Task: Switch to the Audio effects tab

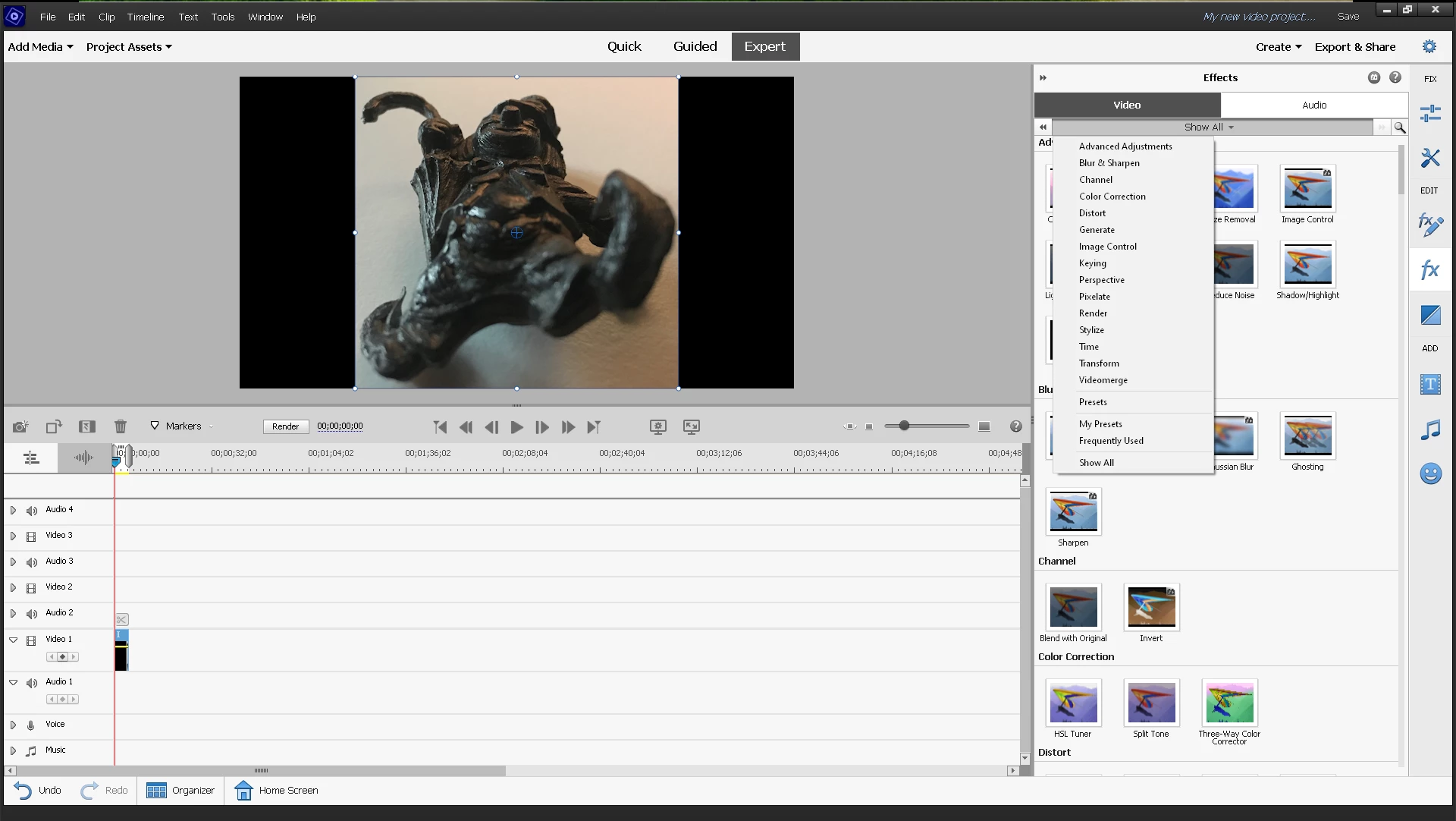Action: tap(1313, 105)
